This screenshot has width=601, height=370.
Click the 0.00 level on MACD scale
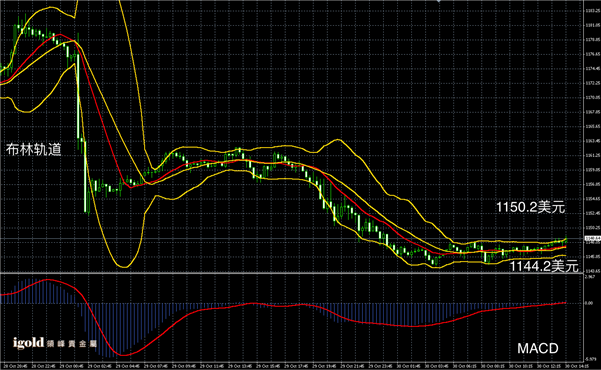(589, 303)
